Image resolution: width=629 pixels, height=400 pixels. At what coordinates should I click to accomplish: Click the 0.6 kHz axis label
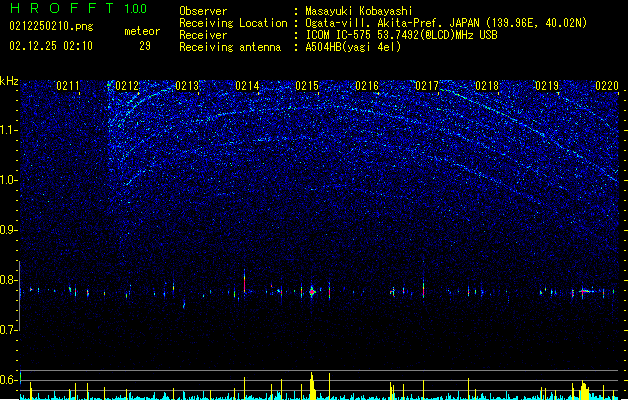point(8,380)
